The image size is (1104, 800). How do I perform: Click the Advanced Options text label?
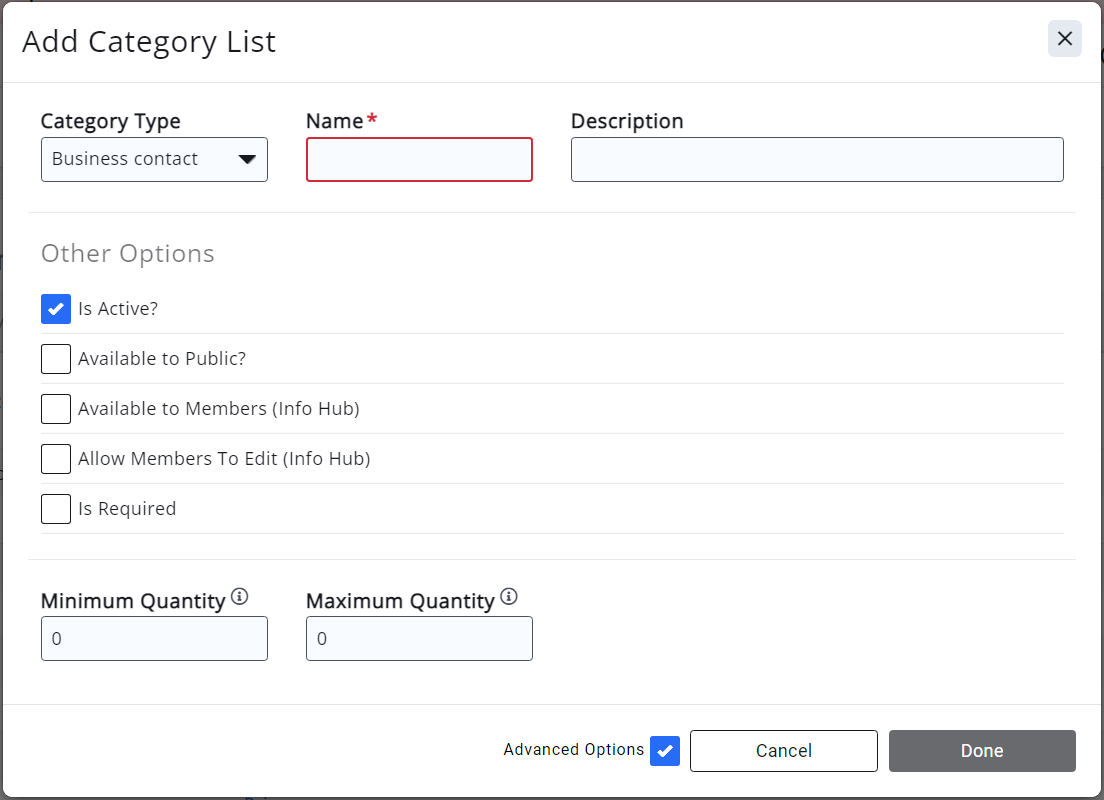573,750
